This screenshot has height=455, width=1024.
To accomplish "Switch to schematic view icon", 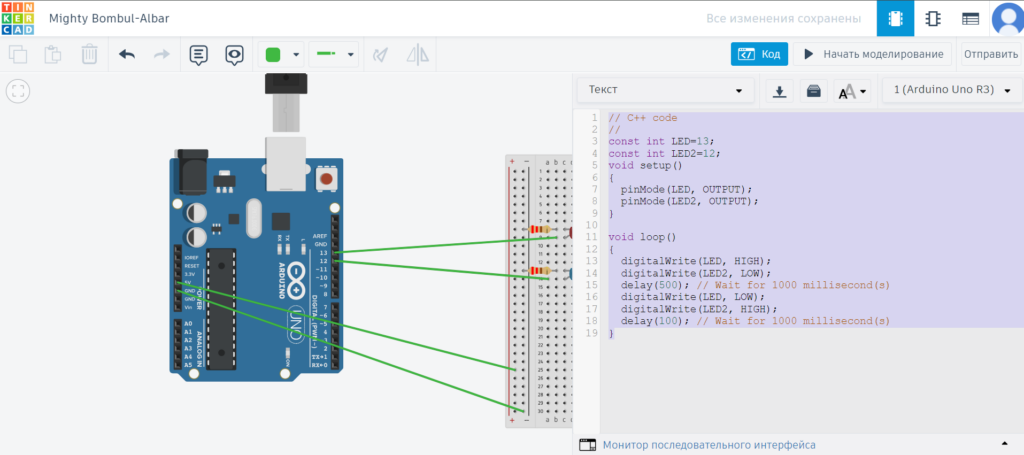I will [x=933, y=18].
